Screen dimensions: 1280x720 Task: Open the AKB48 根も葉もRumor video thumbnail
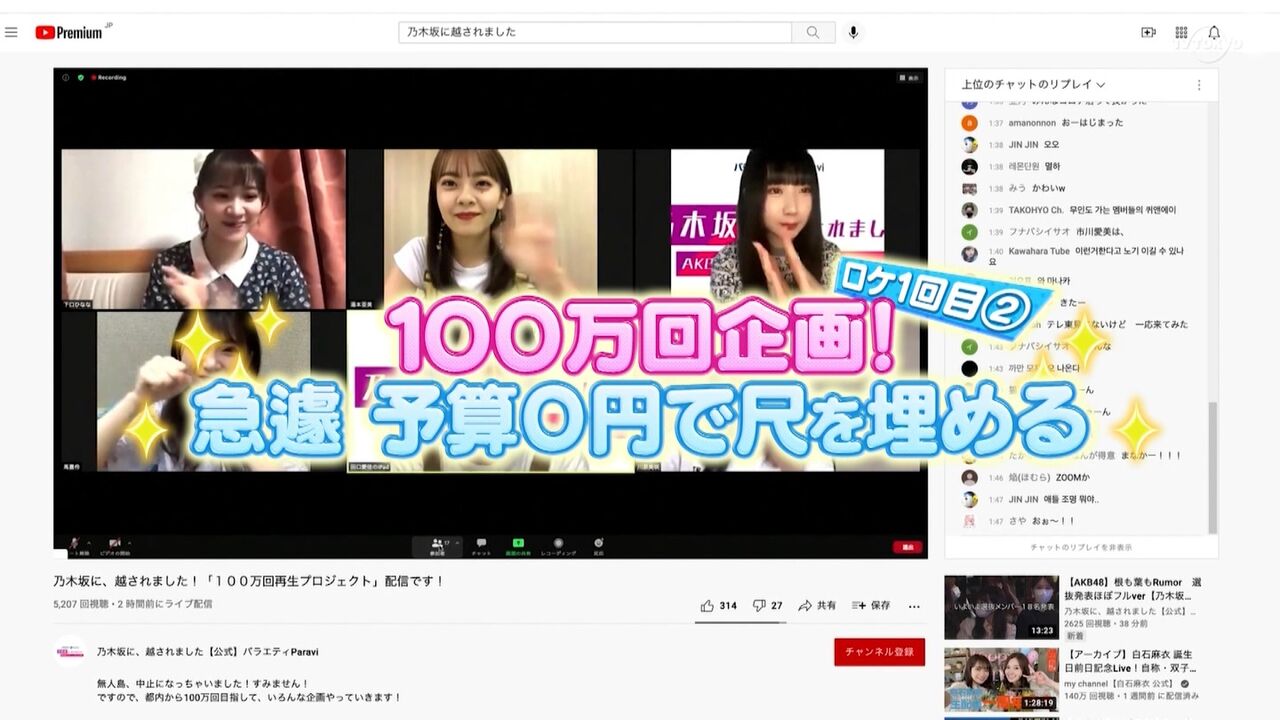1001,607
